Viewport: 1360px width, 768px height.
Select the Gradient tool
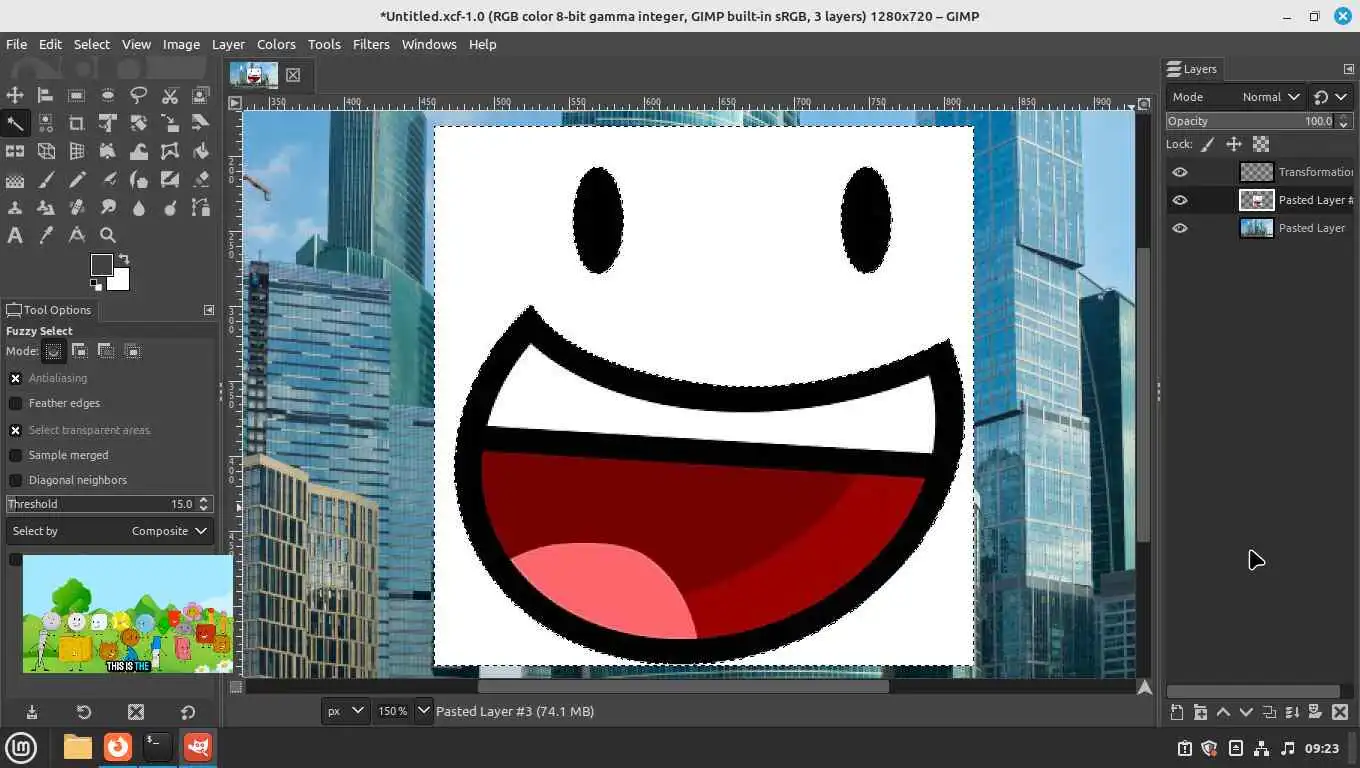pos(15,180)
